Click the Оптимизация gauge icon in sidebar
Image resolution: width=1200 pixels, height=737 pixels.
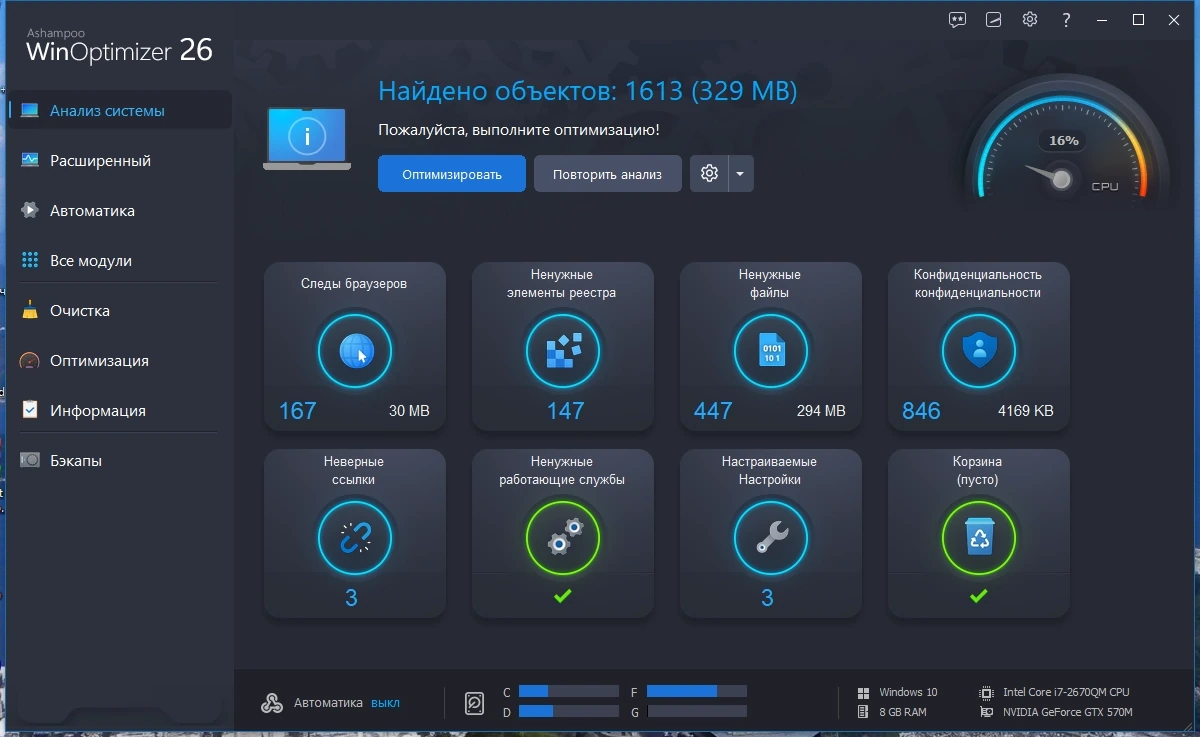click(30, 361)
